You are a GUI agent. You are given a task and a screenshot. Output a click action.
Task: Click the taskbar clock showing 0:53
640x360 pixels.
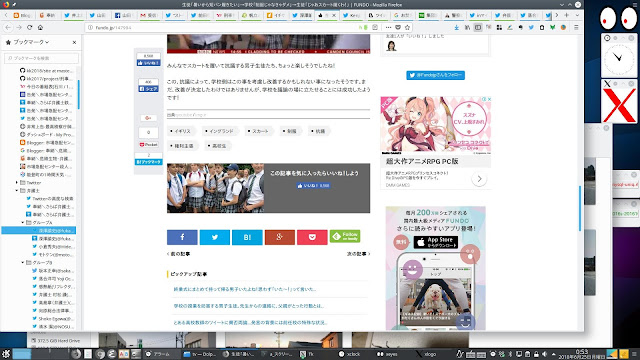coord(582,354)
